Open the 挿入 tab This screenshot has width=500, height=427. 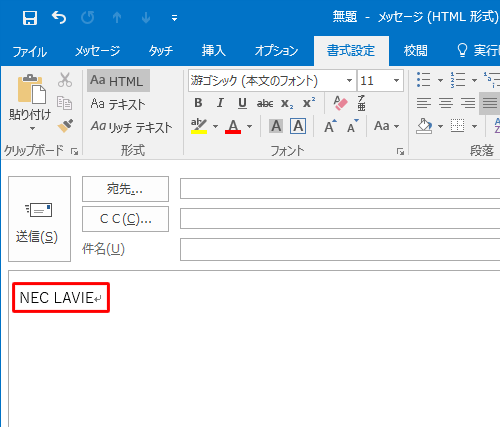coord(214,51)
